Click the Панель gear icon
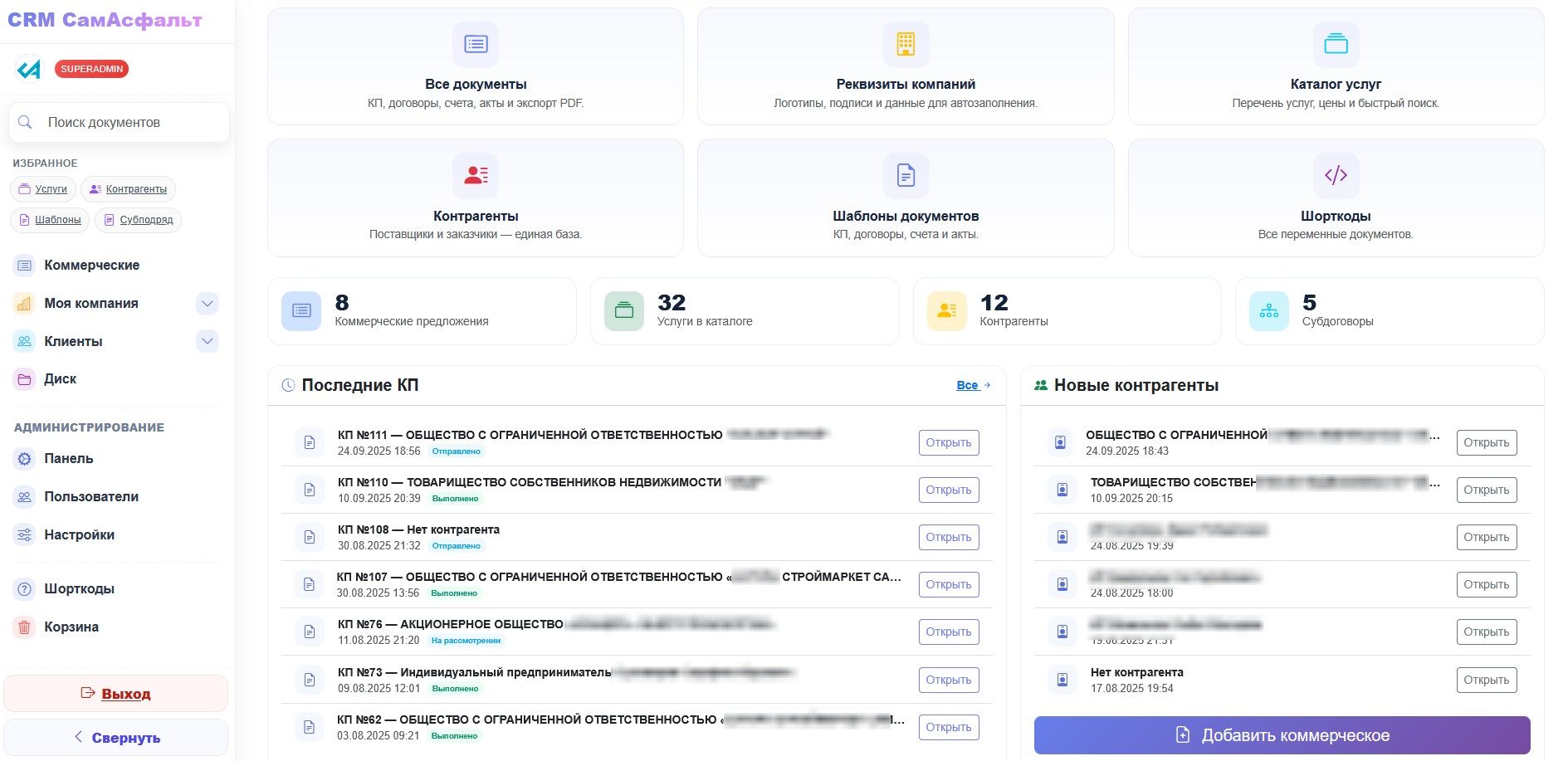The width and height of the screenshot is (1568, 761). click(x=25, y=459)
